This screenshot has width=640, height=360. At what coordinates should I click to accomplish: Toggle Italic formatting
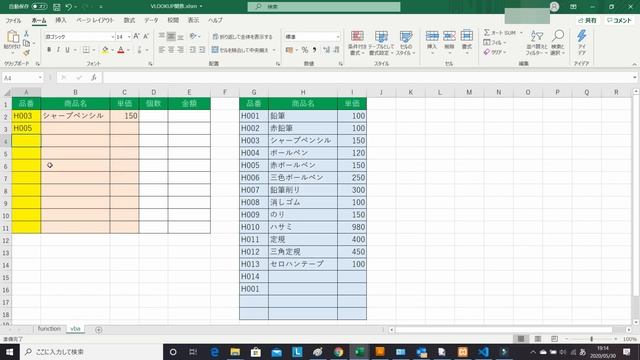pos(58,50)
